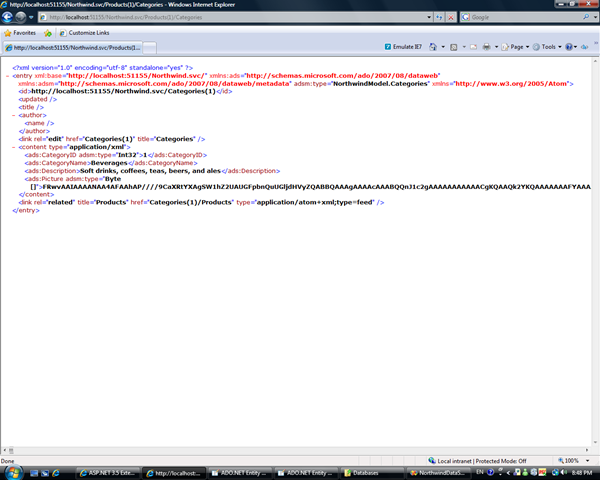This screenshot has height=480, width=600.
Task: Click the Add to Favorites Bar icon
Action: click(x=48, y=33)
